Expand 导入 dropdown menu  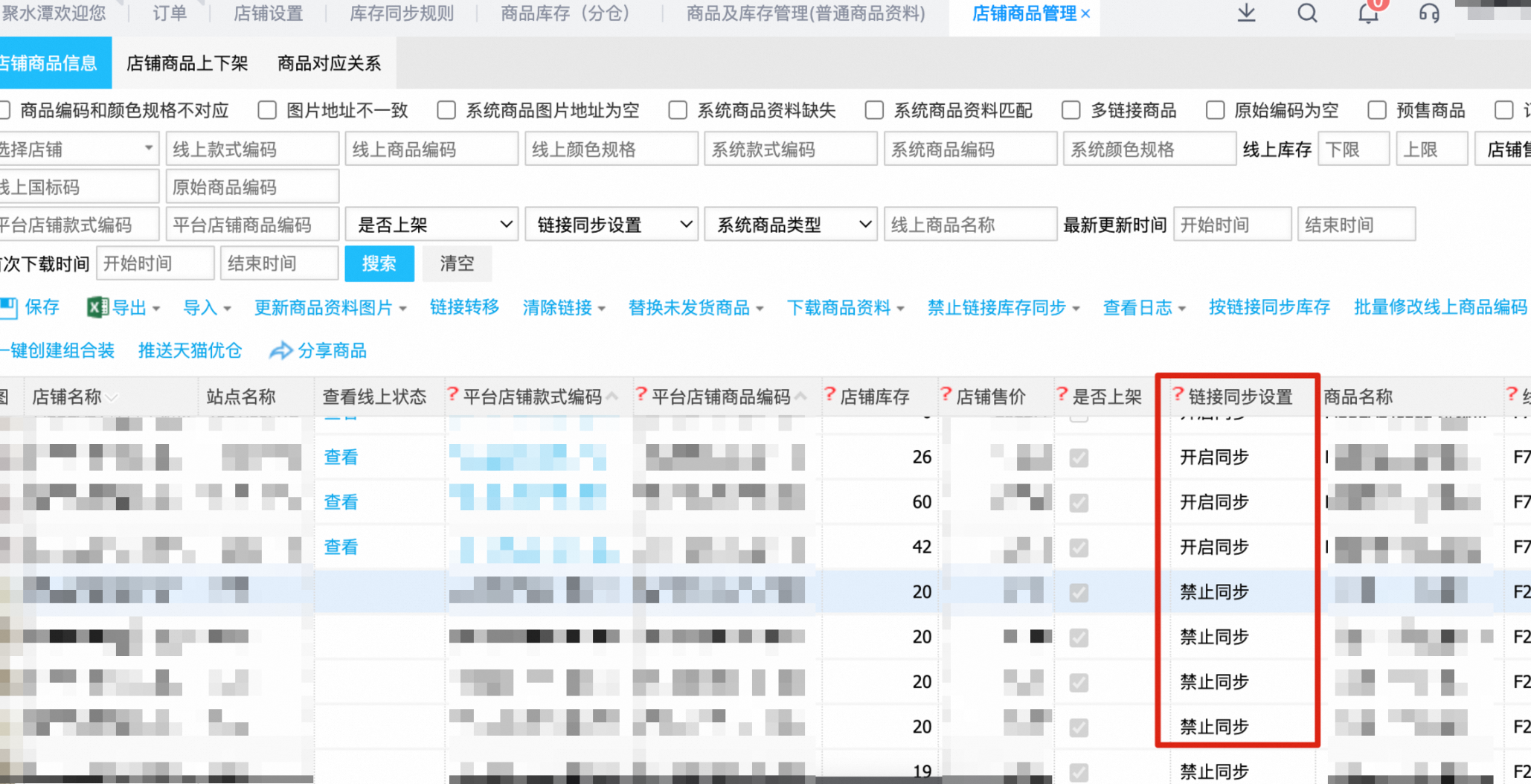point(227,308)
